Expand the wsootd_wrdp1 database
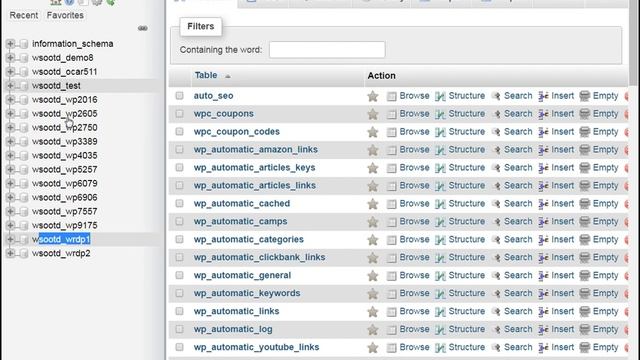 [10, 239]
